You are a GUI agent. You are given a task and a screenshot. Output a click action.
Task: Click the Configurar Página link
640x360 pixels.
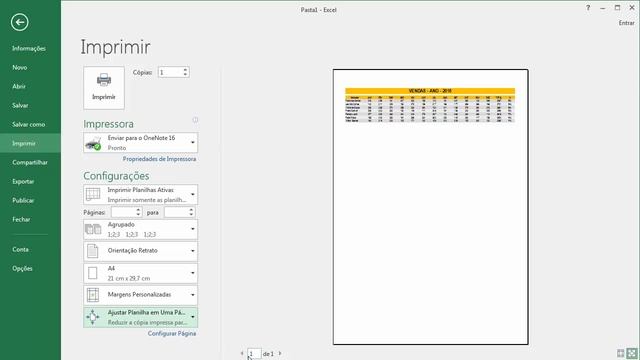click(172, 333)
